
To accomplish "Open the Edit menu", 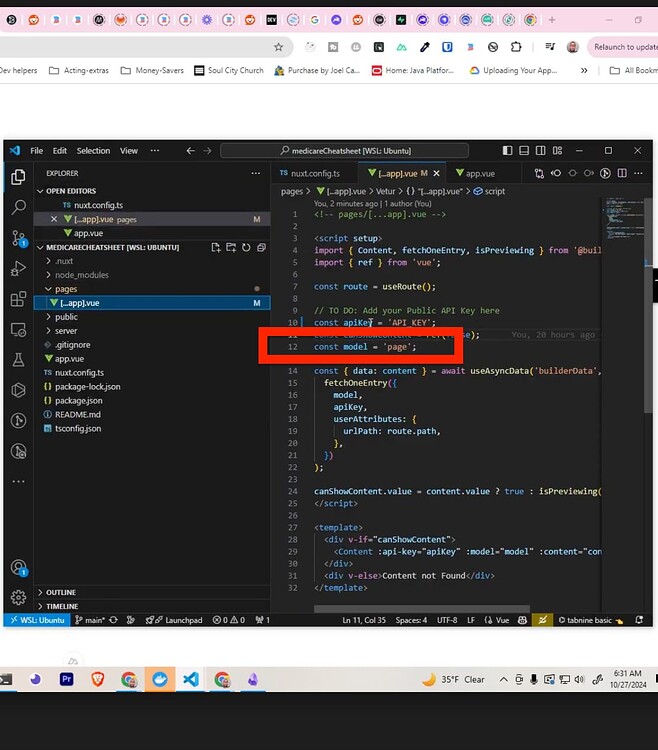I will [x=60, y=151].
